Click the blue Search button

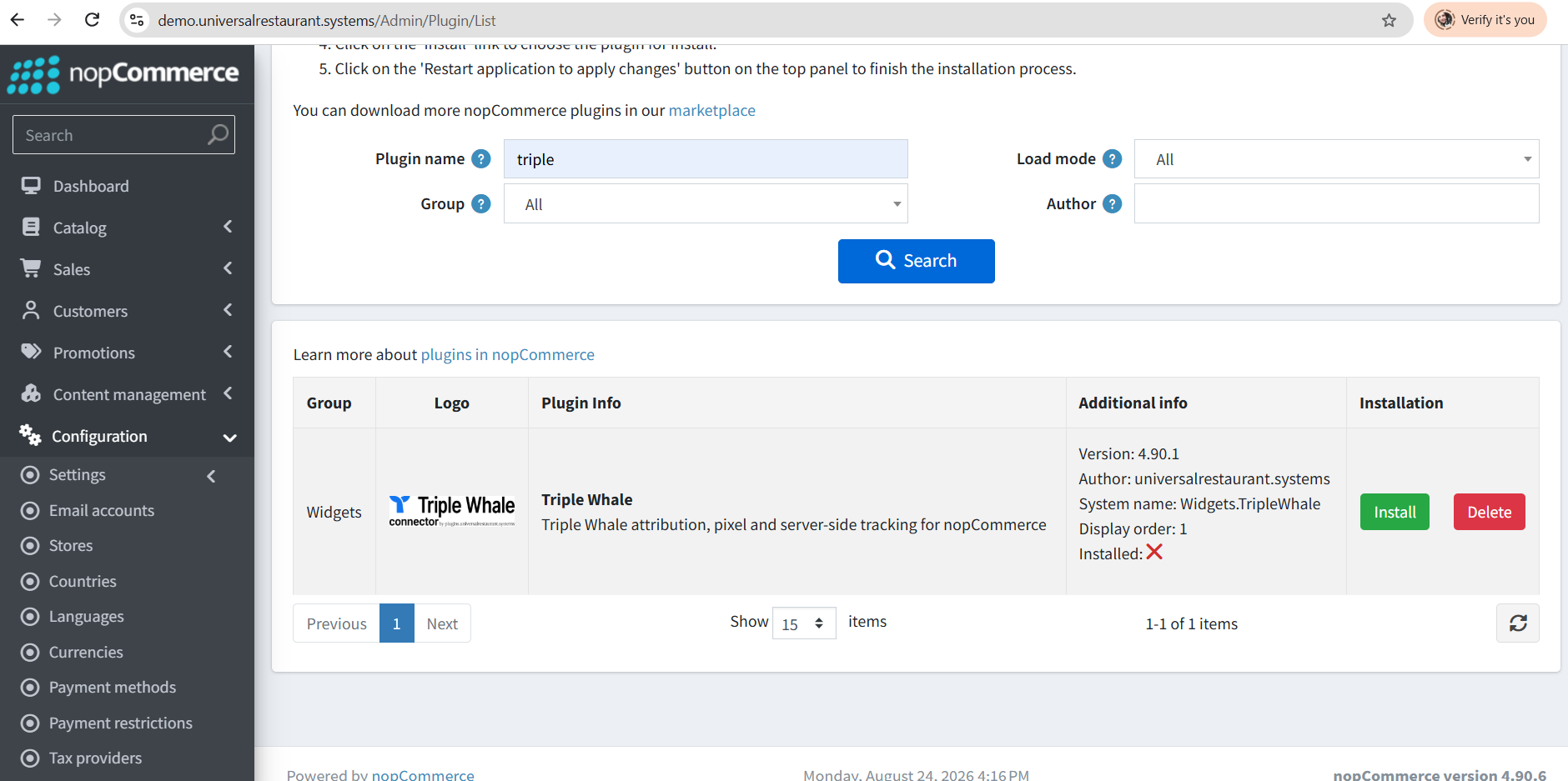click(916, 261)
